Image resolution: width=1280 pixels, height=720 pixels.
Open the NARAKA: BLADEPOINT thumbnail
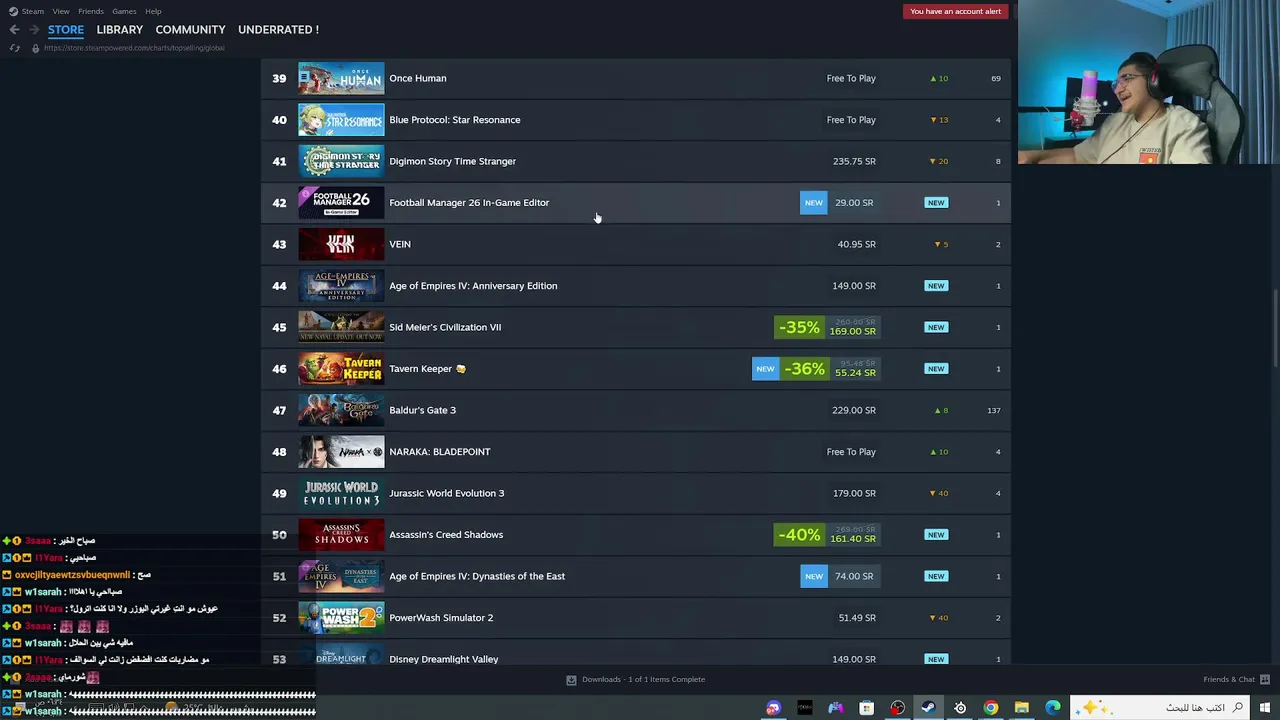[341, 452]
